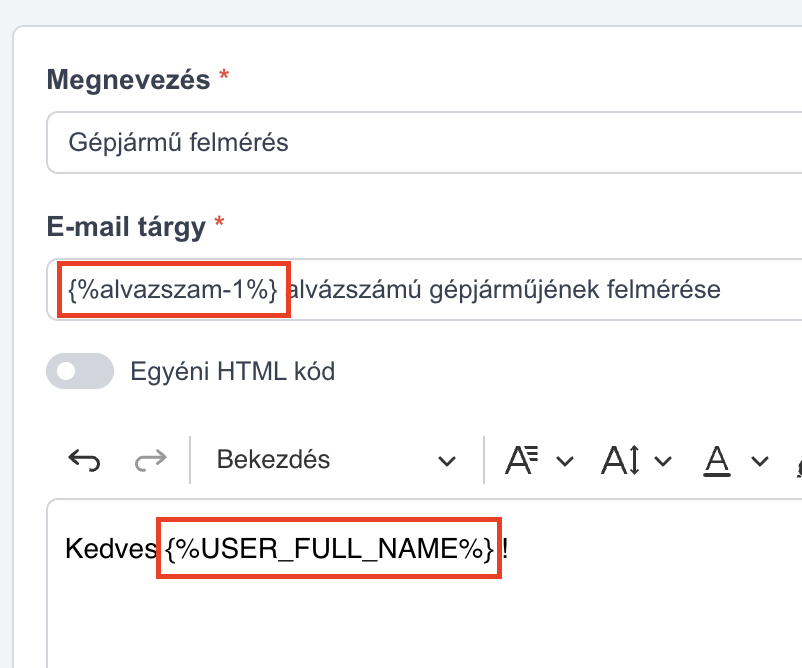Screen dimensions: 802x668
Task: Expand the chevron beside the font size icon
Action: coord(663,461)
